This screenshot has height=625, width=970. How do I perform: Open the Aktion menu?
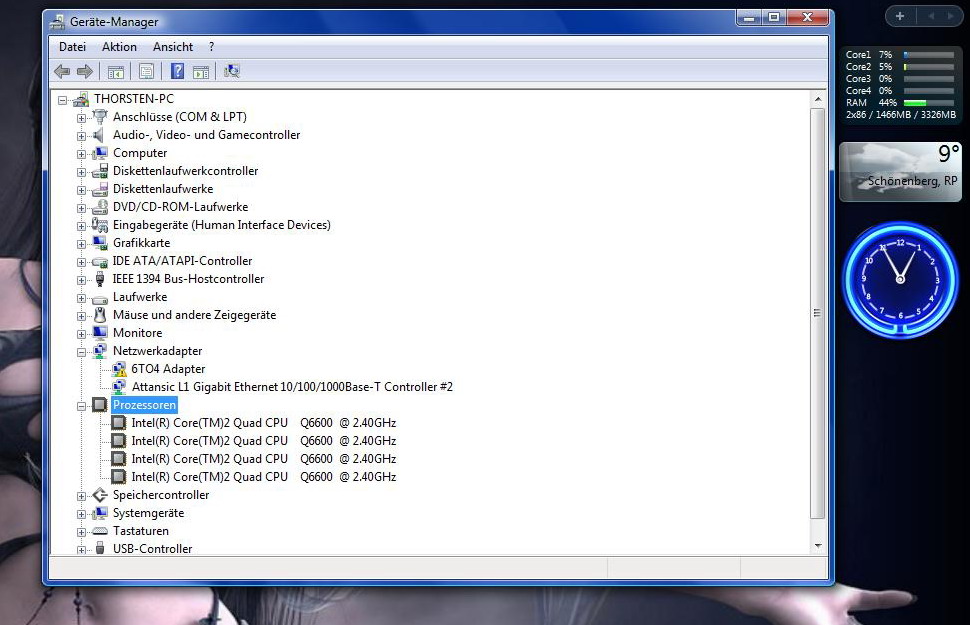[119, 47]
